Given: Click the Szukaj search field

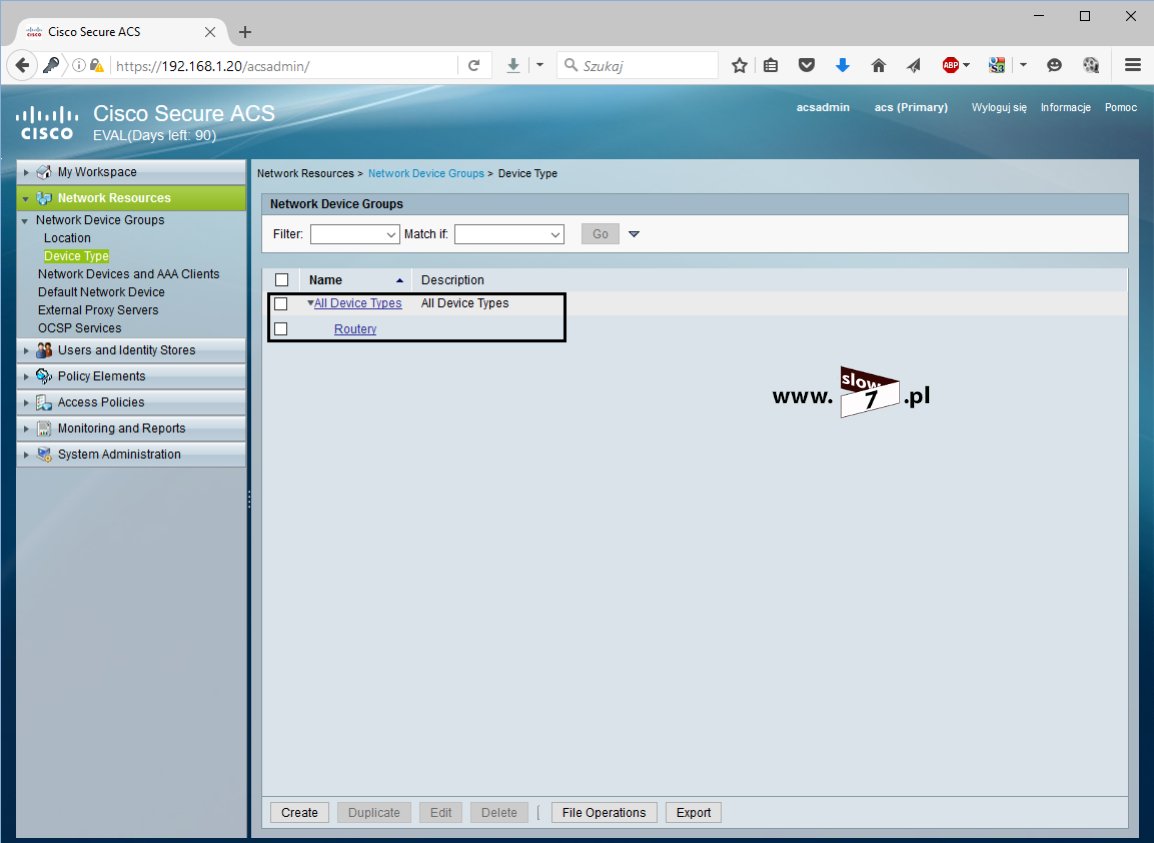Looking at the screenshot, I should click(637, 66).
